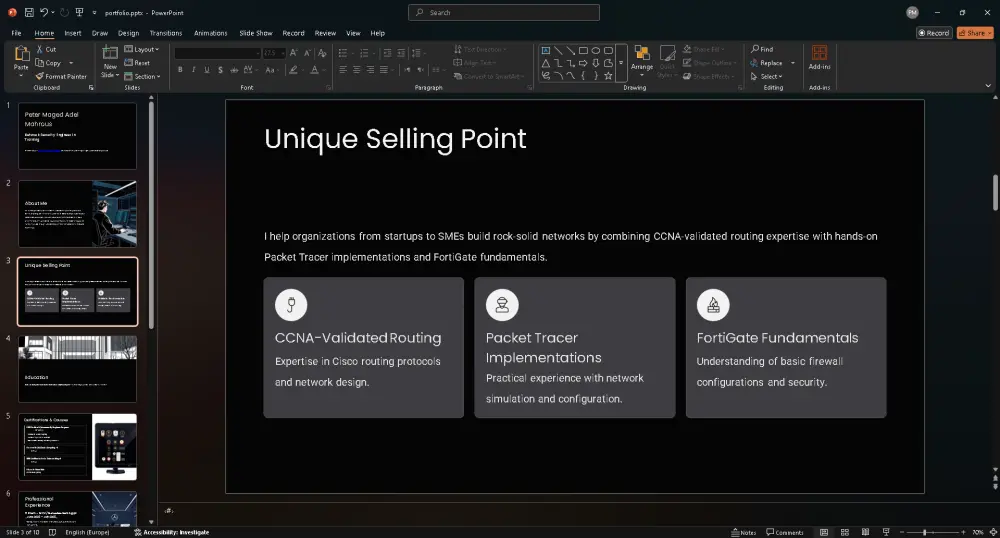Open Section dropdown
The height and width of the screenshot is (538, 1000).
(x=142, y=76)
